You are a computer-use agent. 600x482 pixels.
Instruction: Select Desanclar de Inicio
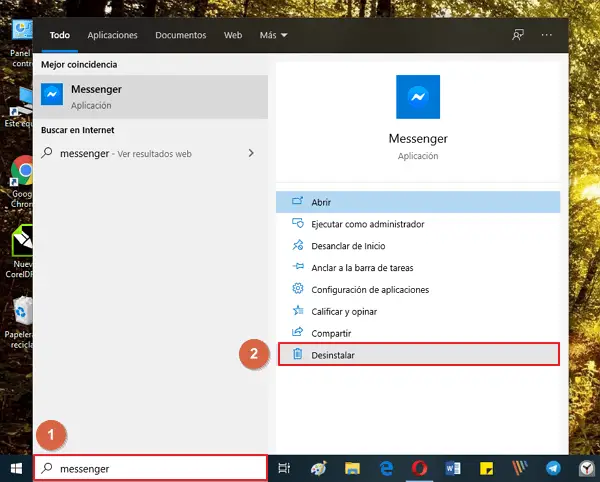(418, 246)
